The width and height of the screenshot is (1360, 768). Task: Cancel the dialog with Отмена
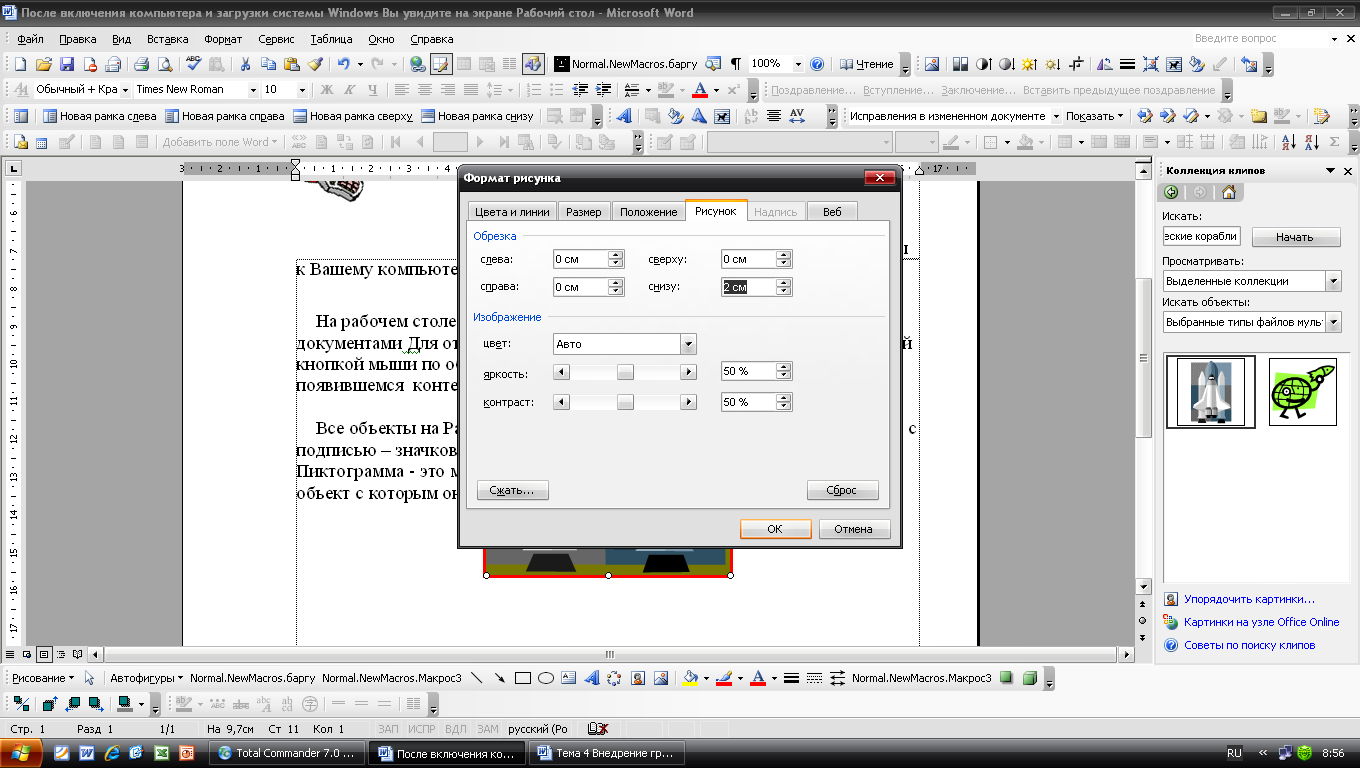pyautogui.click(x=854, y=529)
